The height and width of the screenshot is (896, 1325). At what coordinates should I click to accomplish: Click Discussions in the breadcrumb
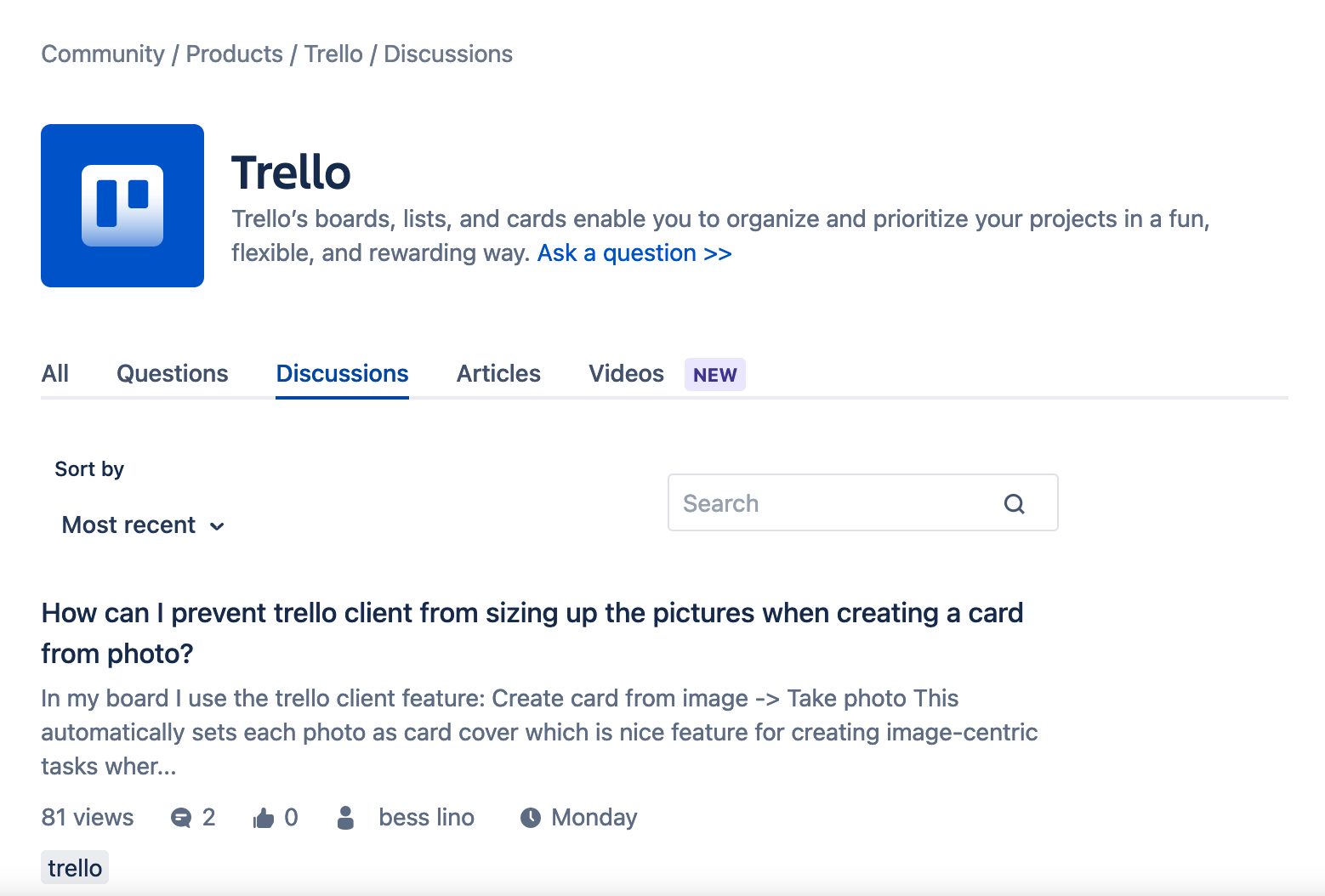pyautogui.click(x=448, y=54)
